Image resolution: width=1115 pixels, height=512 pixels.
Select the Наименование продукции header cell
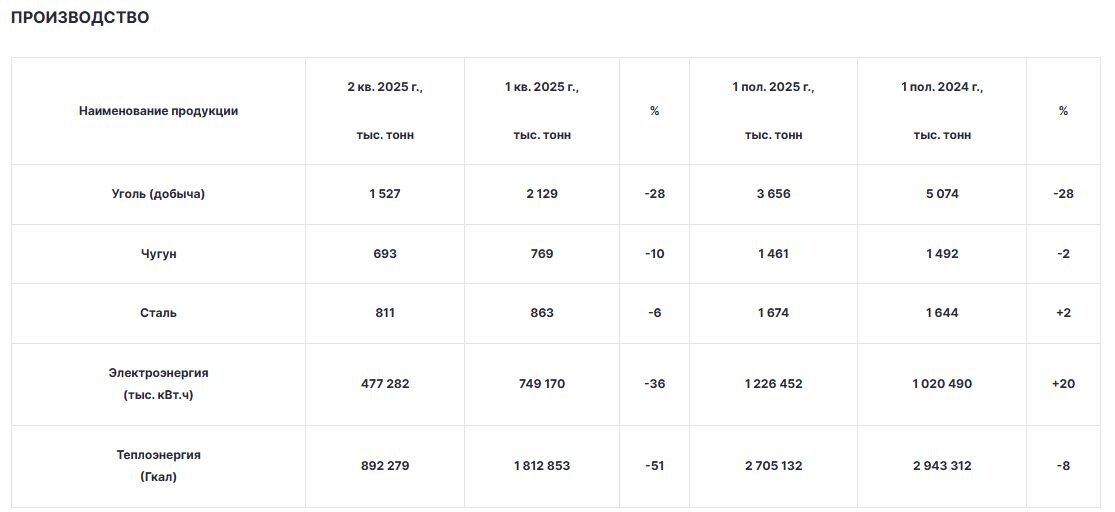click(159, 111)
